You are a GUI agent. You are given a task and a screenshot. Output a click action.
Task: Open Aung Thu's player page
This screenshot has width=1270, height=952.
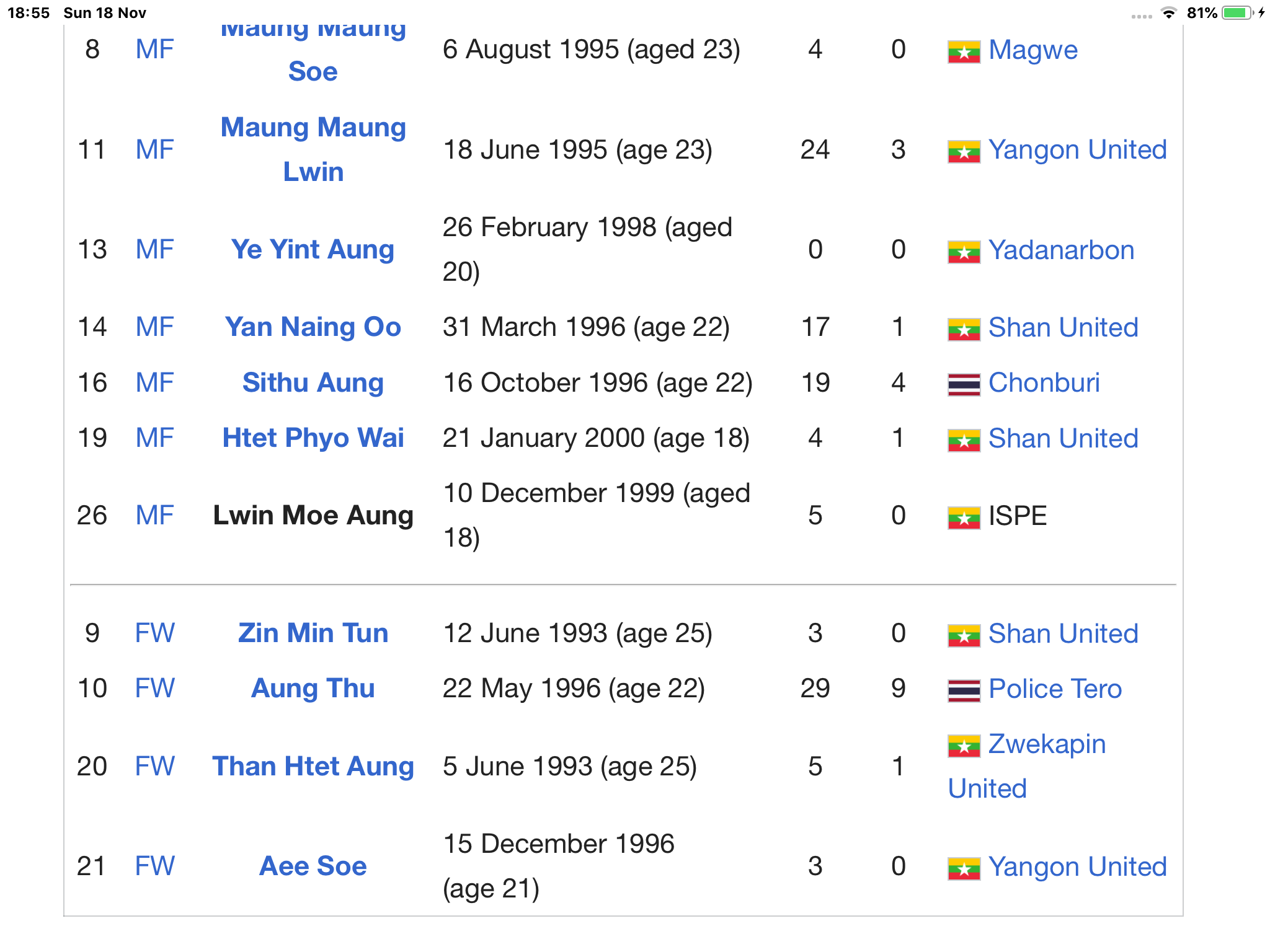tap(313, 689)
